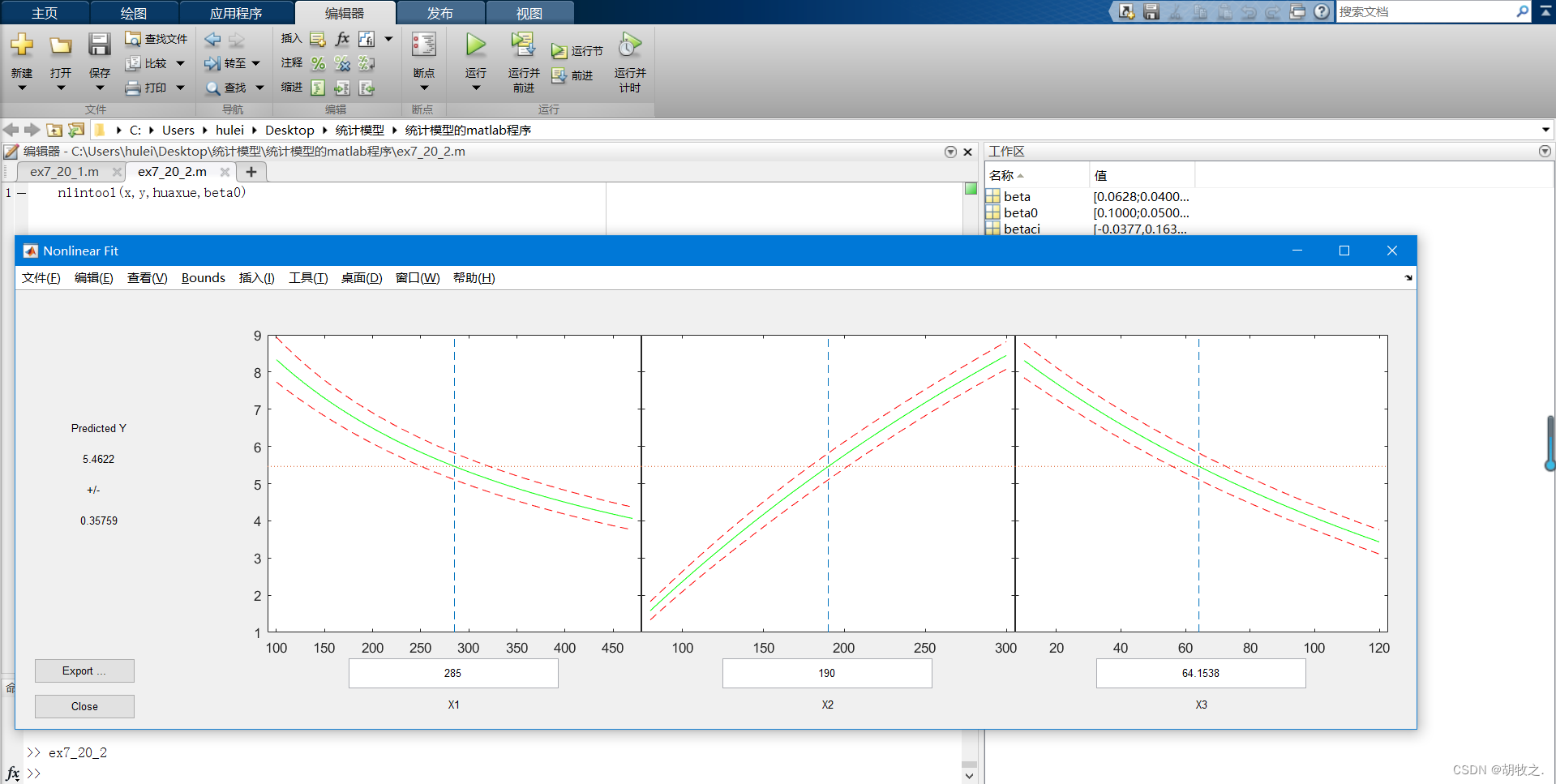Click the green 运行 (Run) triangle
Screen dimensions: 1556x784
(x=476, y=45)
